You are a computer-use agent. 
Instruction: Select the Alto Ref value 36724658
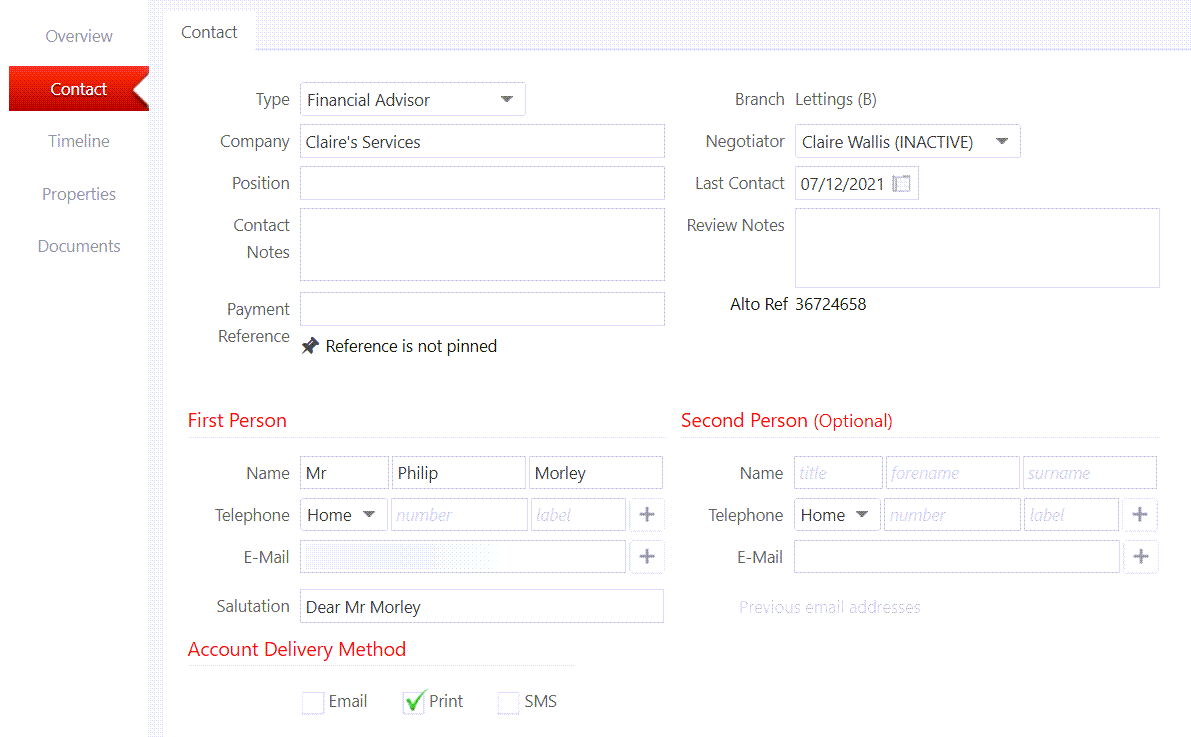coord(830,304)
